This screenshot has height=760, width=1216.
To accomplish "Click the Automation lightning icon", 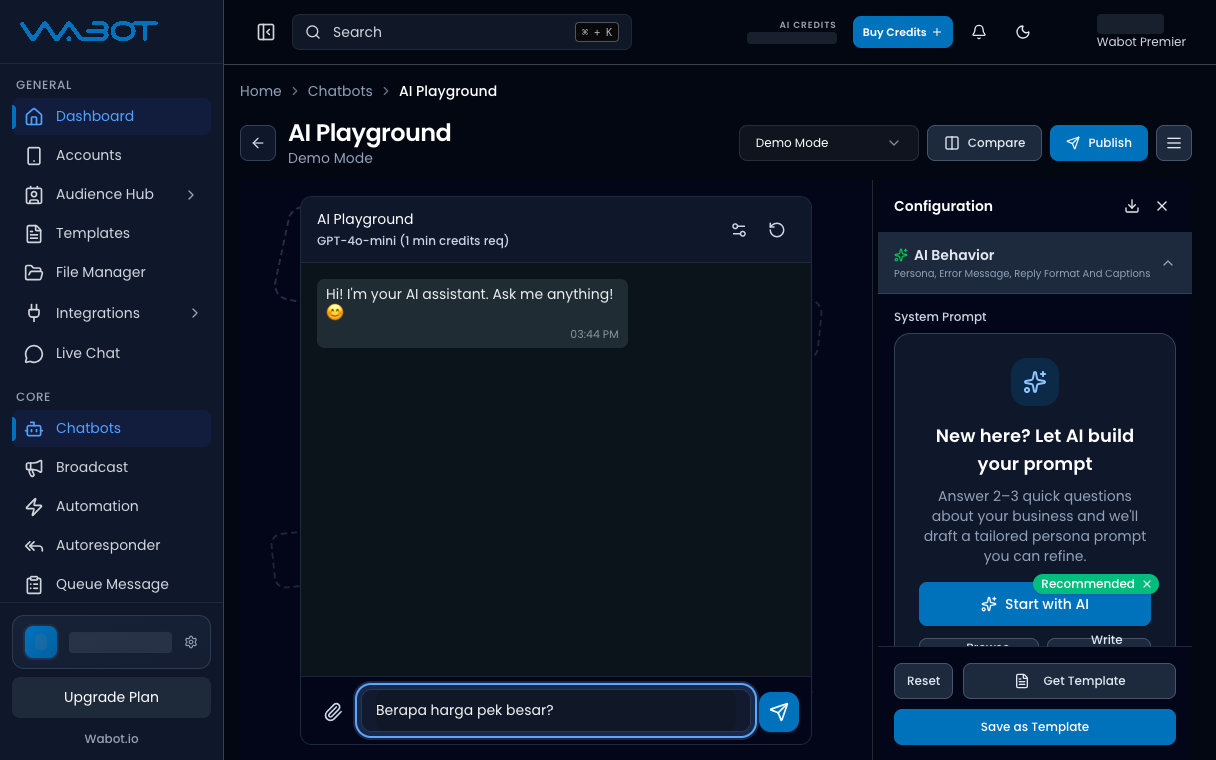I will click(34, 506).
